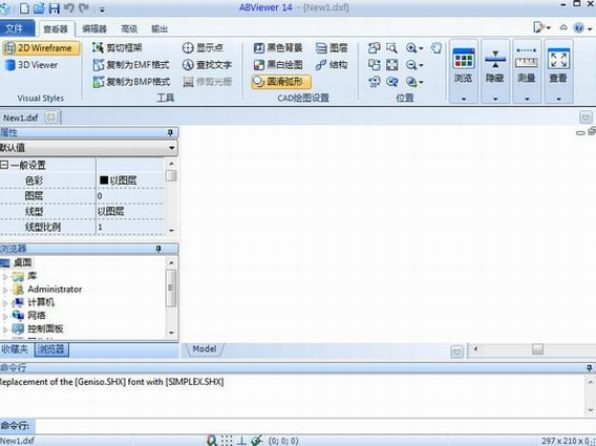596x446 pixels.
Task: Click the ribbon help question mark icon
Action: (x=579, y=28)
